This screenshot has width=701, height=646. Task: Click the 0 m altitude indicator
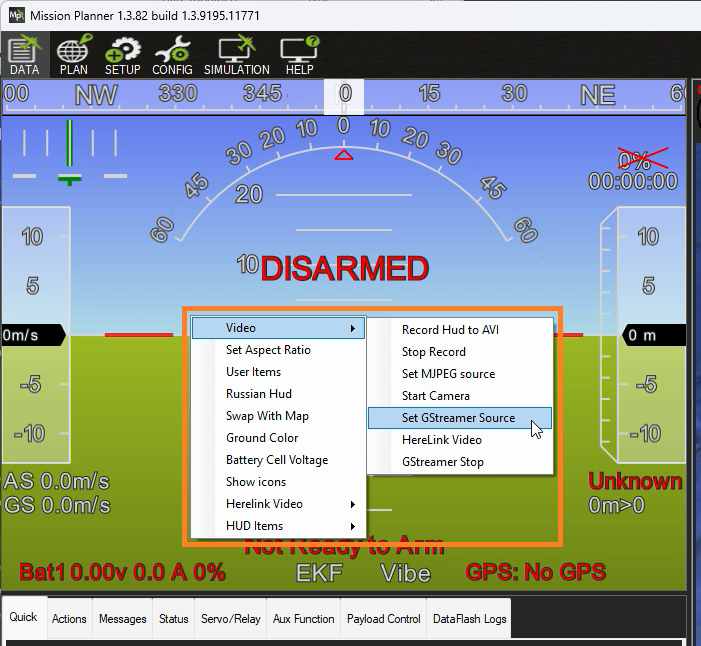(x=654, y=335)
